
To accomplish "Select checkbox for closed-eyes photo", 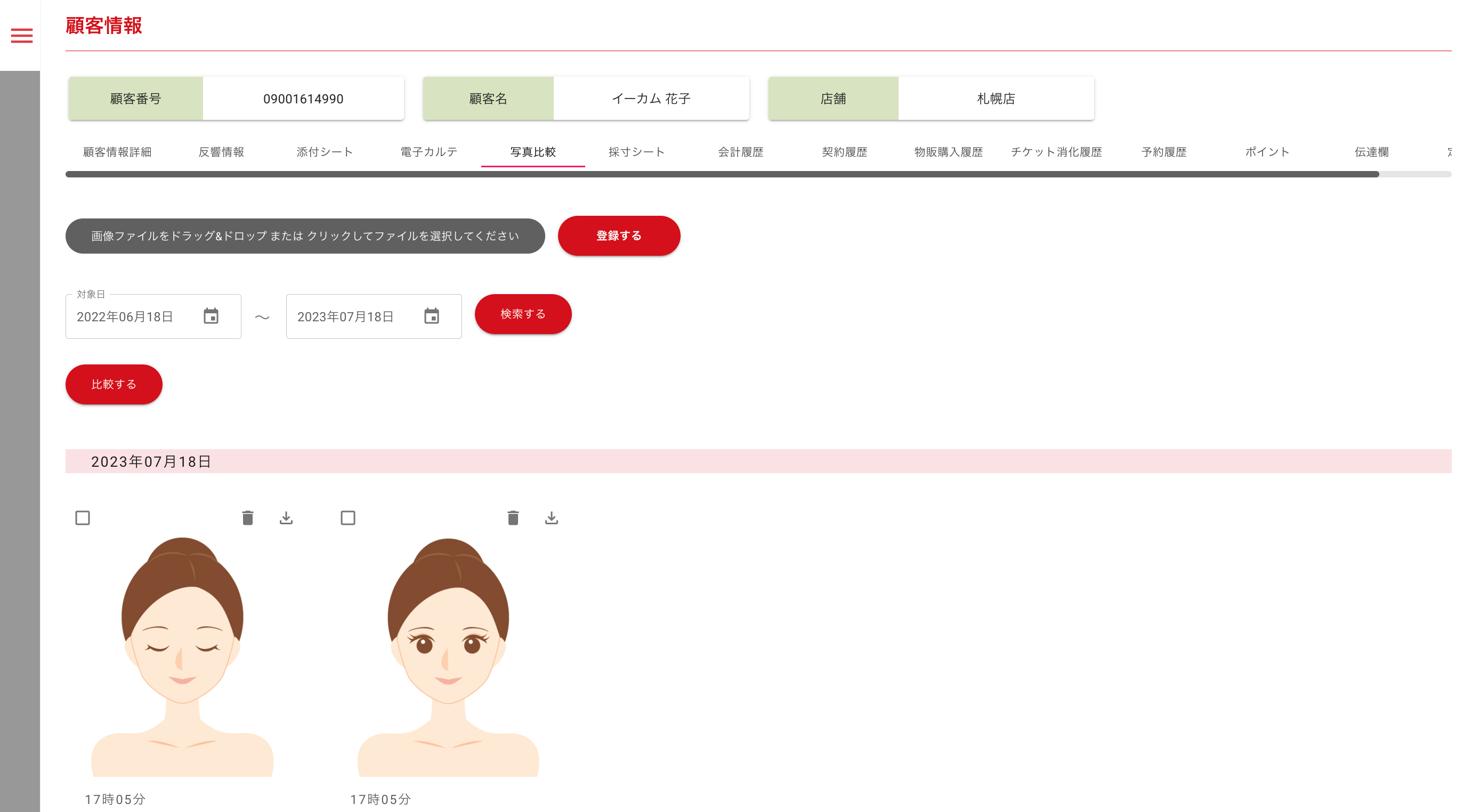I will pyautogui.click(x=83, y=518).
